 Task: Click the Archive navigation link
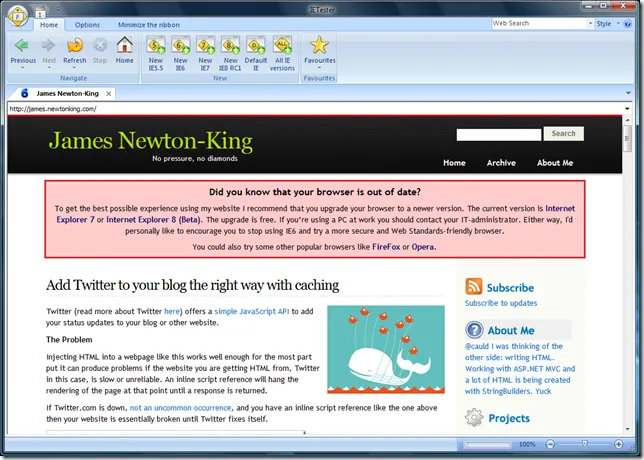pos(501,163)
